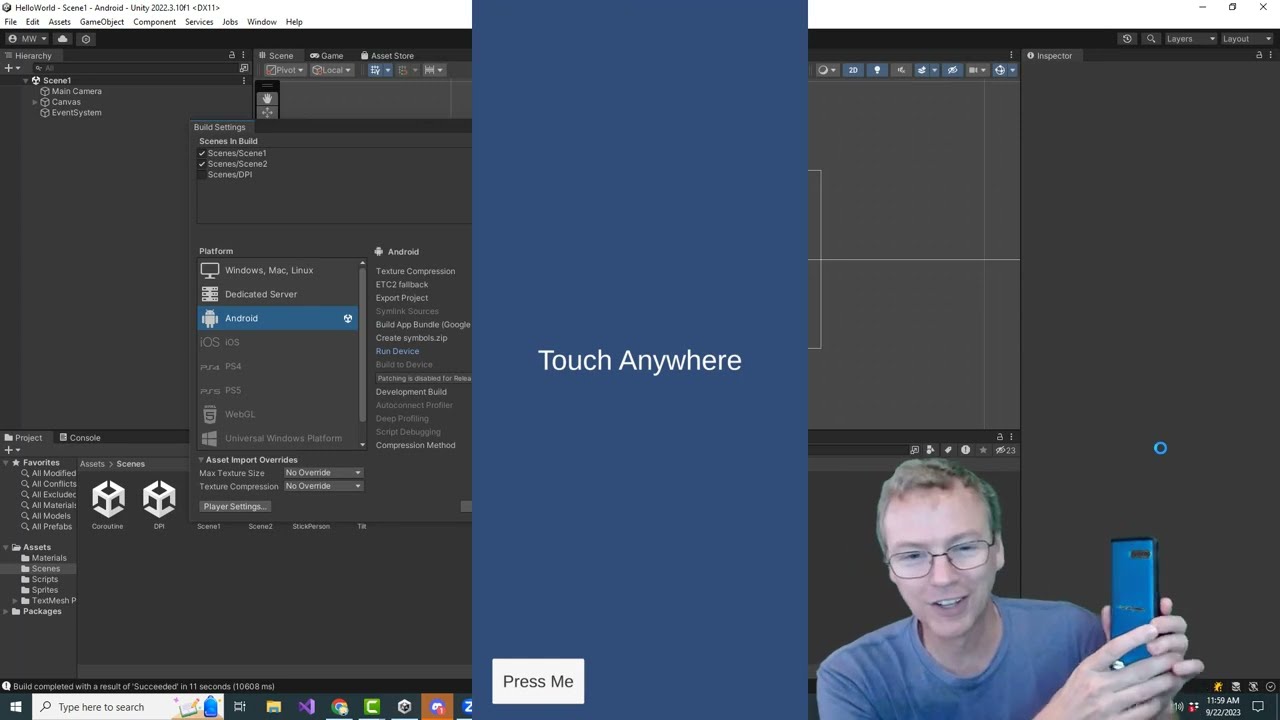Select Windows, Mac, Linux platform
Viewport: 1280px width, 720px height.
click(277, 270)
